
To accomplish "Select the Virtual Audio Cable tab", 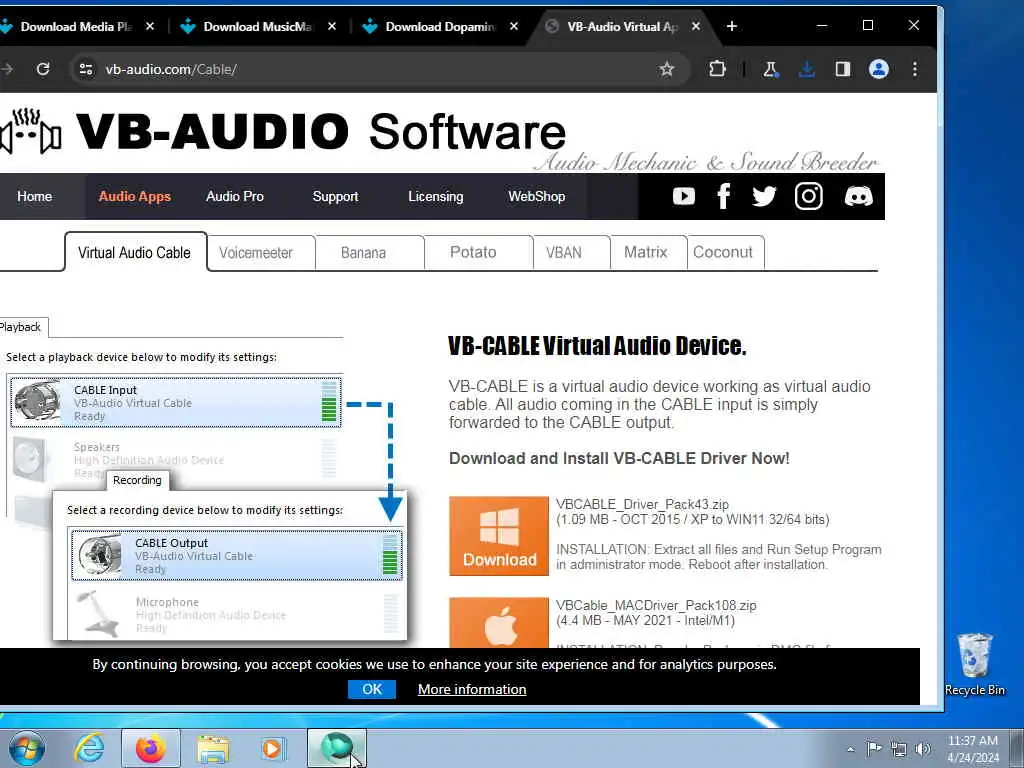I will pos(135,252).
